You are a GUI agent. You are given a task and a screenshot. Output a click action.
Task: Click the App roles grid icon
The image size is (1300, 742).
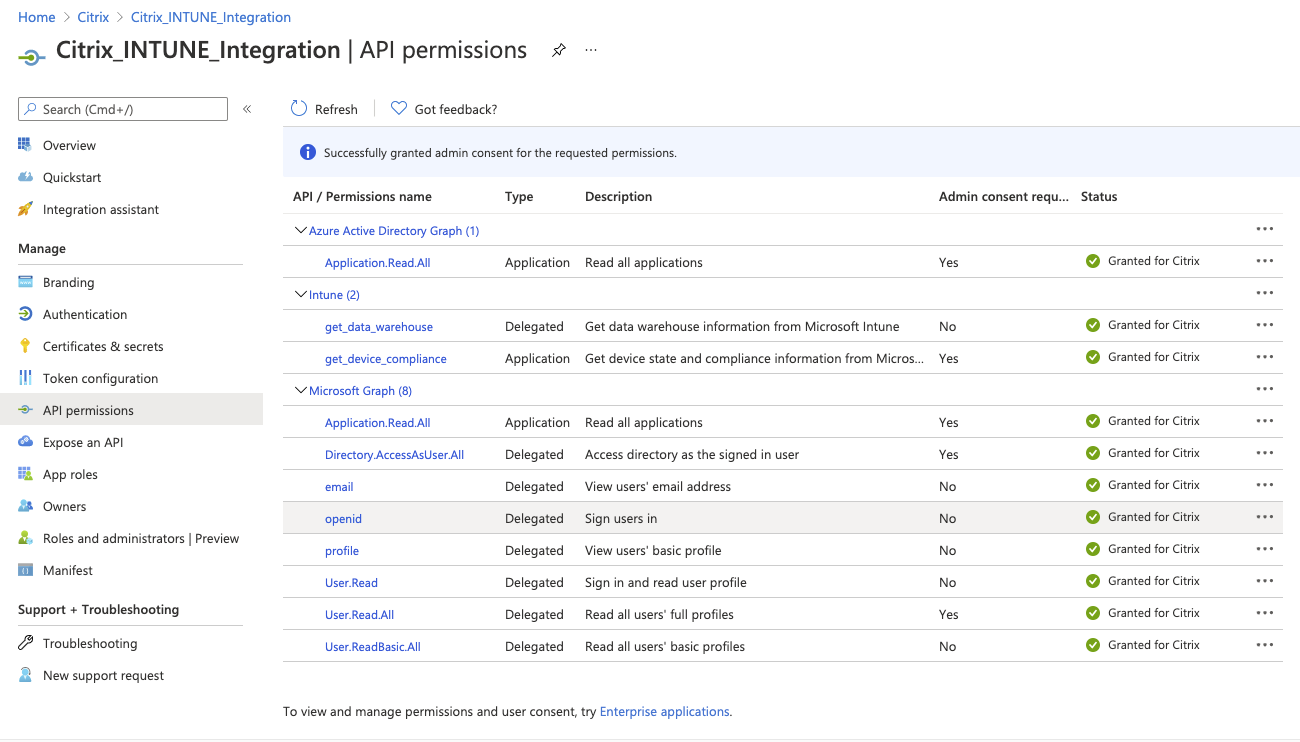click(25, 474)
